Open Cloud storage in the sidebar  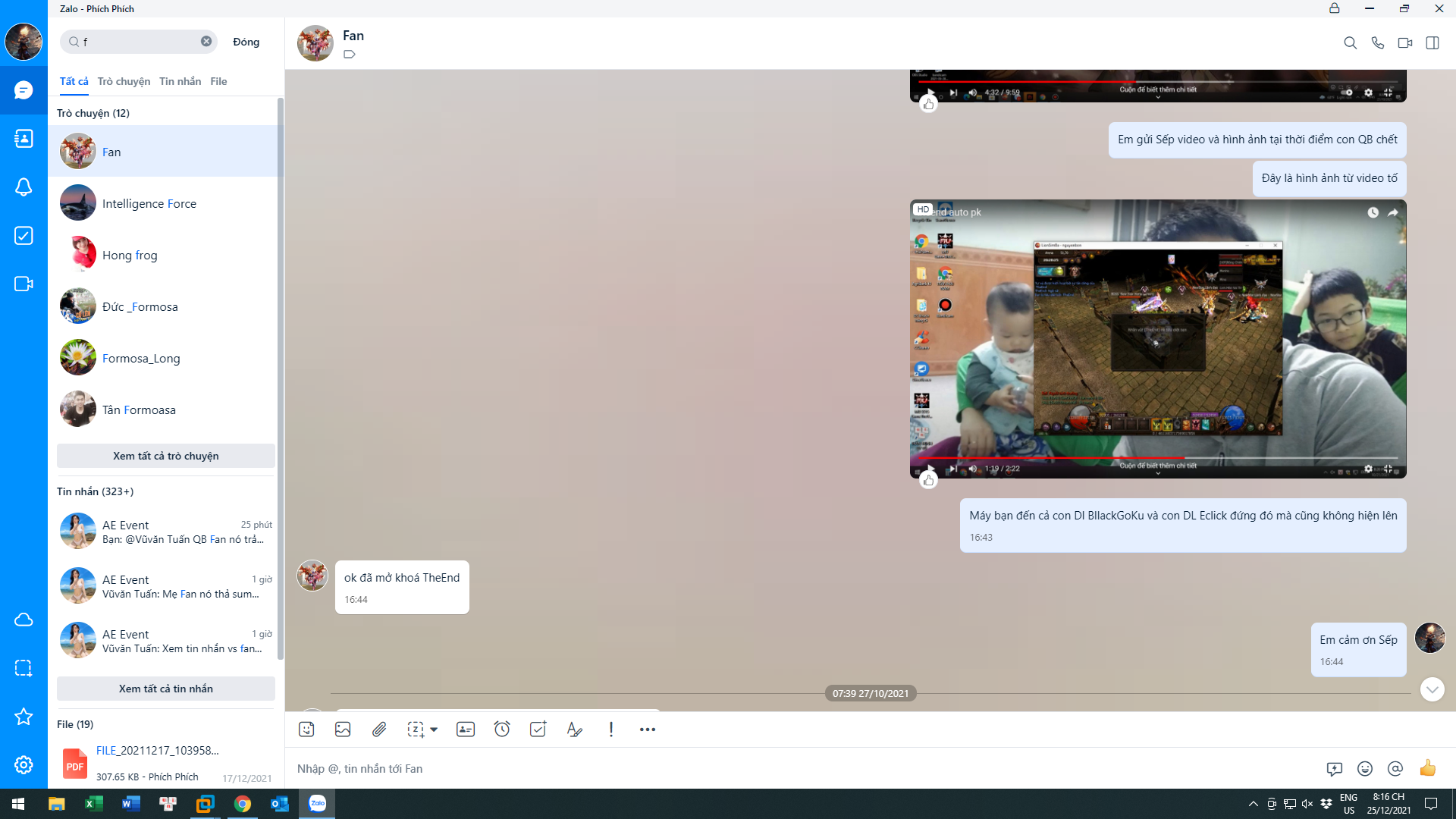pos(24,620)
